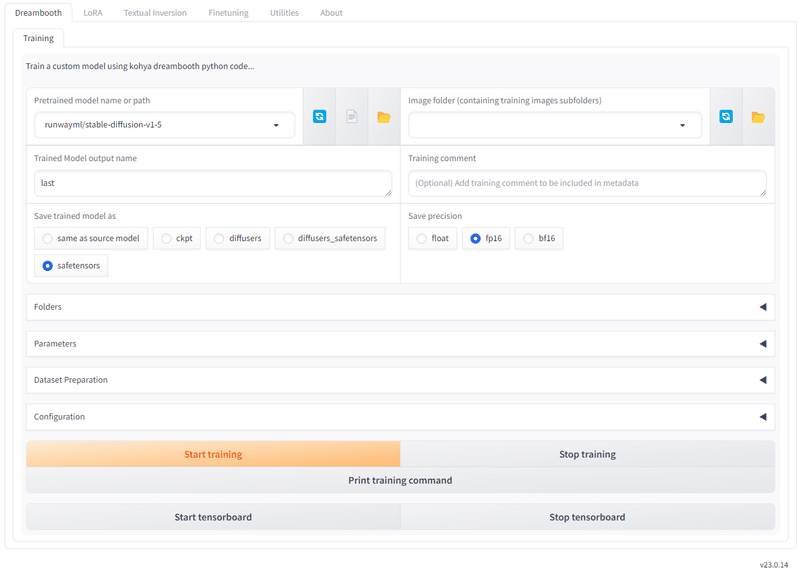Open the About tab
This screenshot has height=573, width=800.
(x=331, y=13)
